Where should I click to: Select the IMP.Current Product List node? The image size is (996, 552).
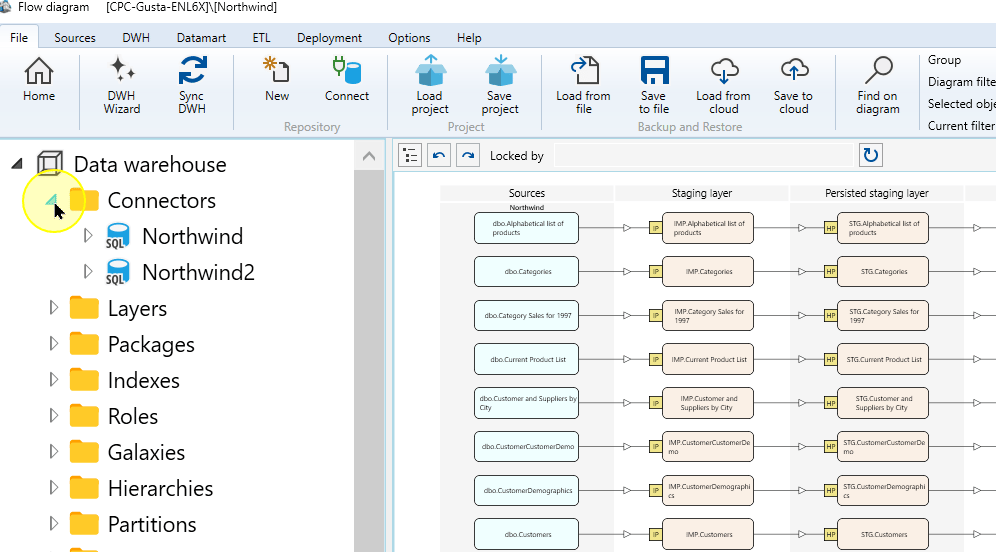pos(708,360)
